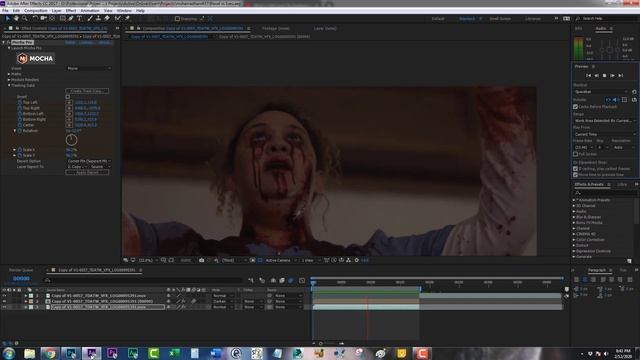The height and width of the screenshot is (360, 640).
Task: Collapse the Tracking Data group
Action: tap(9, 86)
